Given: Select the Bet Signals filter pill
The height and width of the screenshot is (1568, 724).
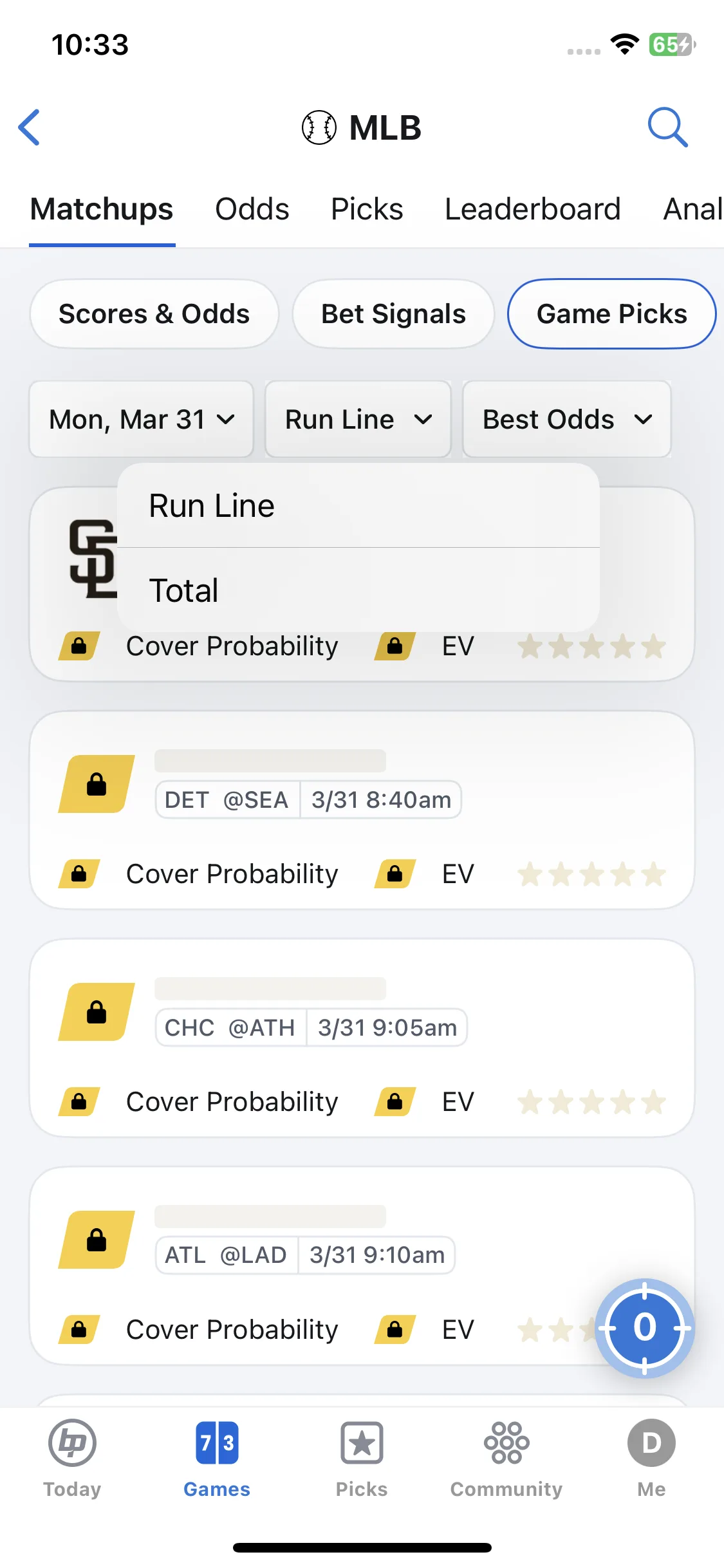Looking at the screenshot, I should [x=393, y=314].
